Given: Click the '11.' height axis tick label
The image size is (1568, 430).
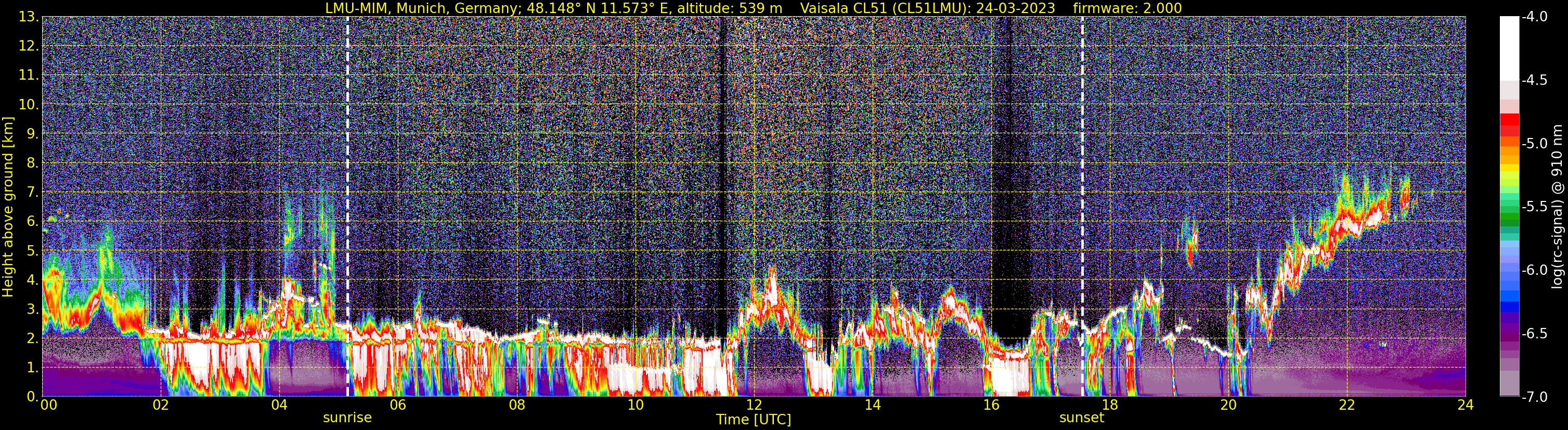Looking at the screenshot, I should point(29,75).
